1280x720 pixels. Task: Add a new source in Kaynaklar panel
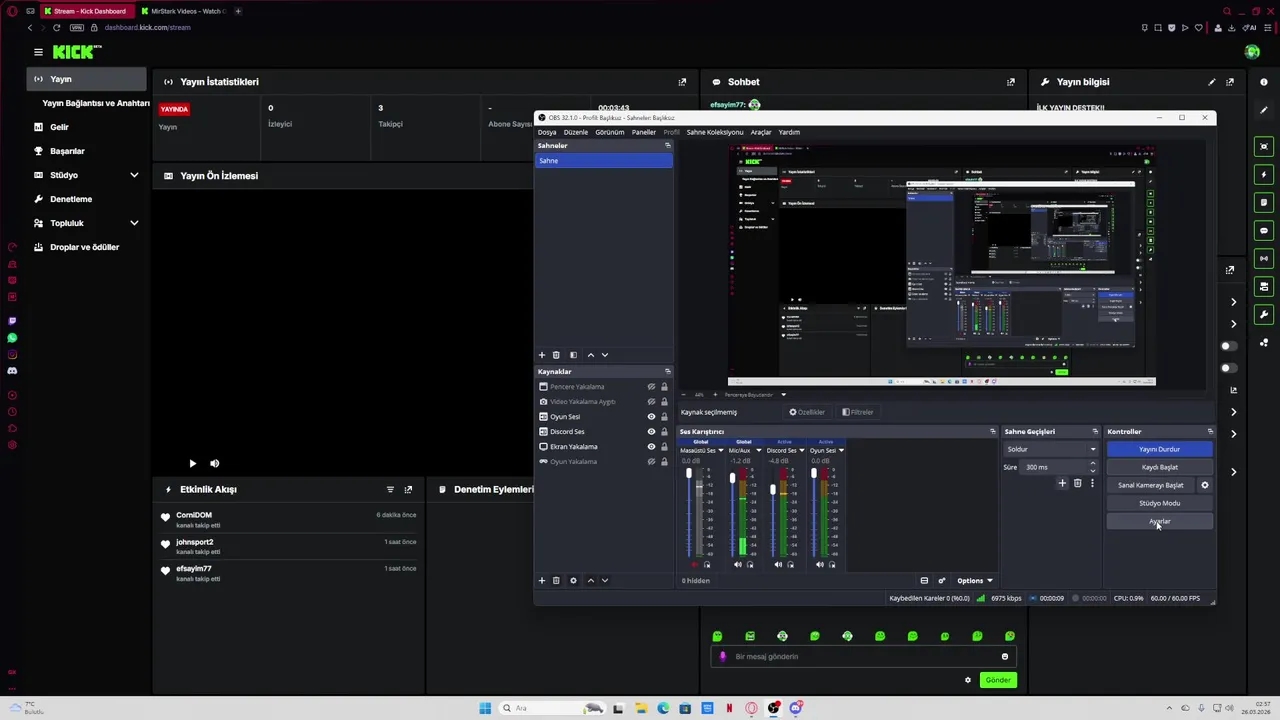point(542,580)
